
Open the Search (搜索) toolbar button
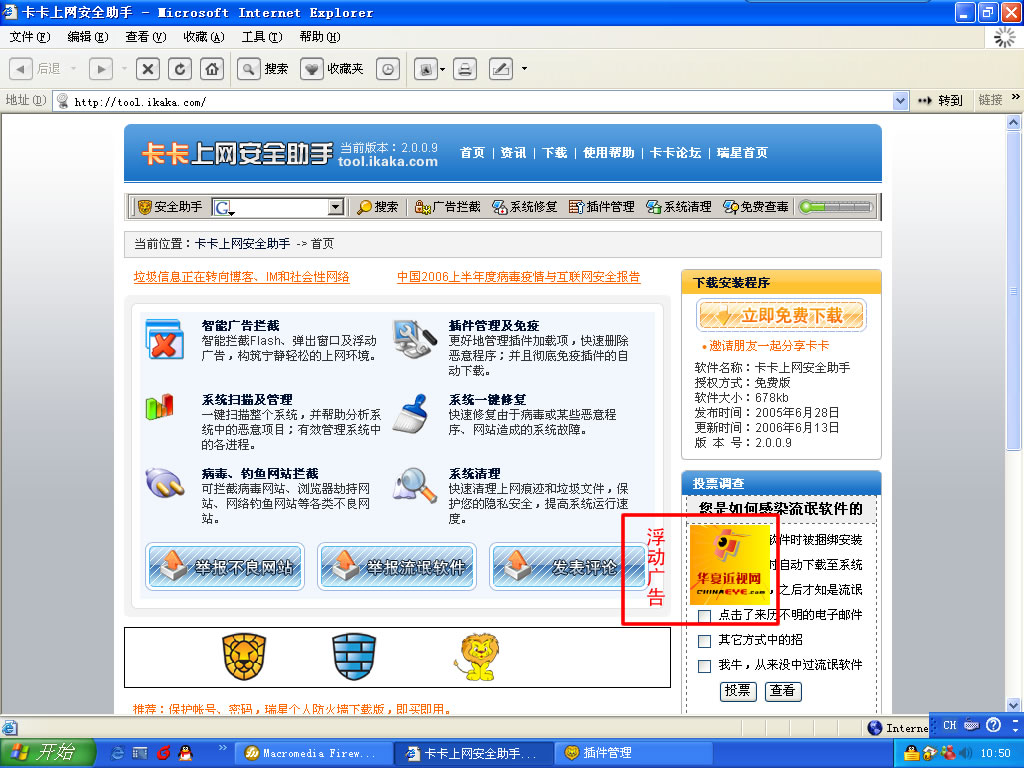point(263,69)
